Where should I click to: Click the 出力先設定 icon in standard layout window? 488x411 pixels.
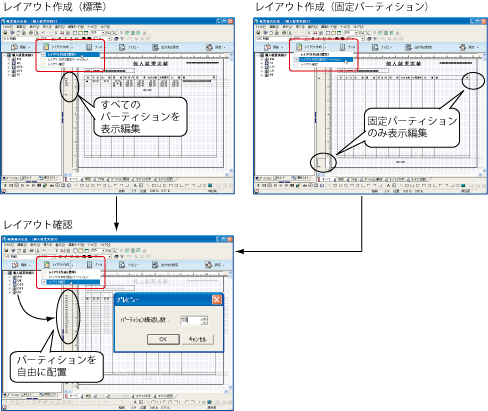(x=155, y=47)
